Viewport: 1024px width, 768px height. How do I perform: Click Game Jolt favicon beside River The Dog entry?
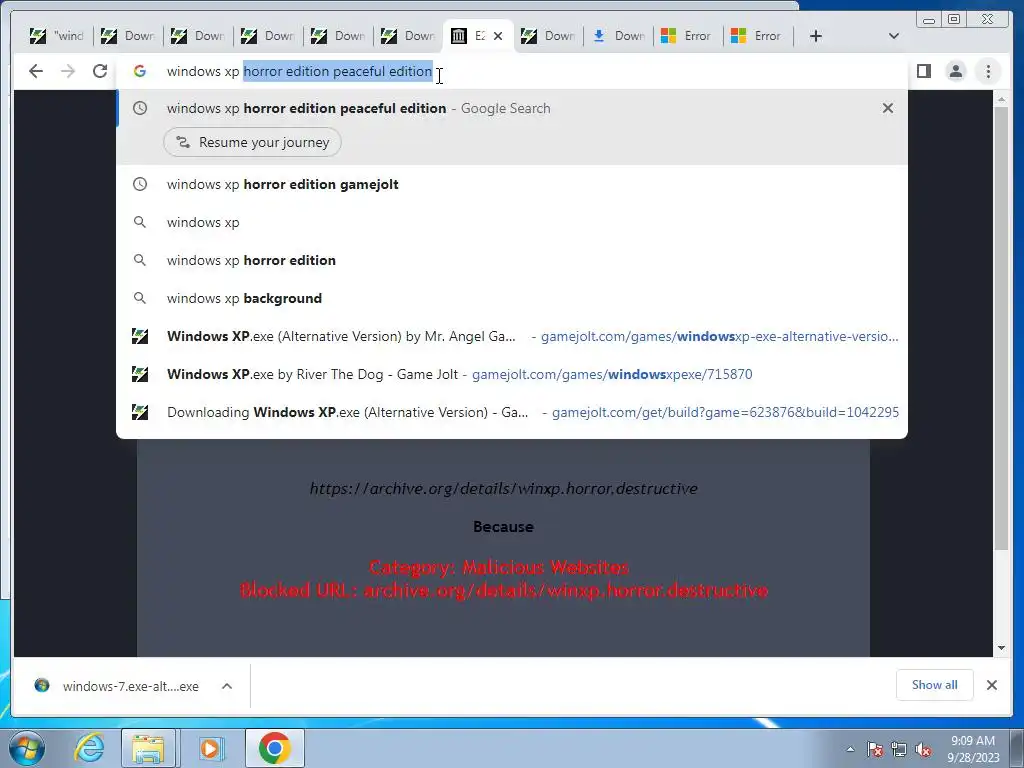point(140,374)
